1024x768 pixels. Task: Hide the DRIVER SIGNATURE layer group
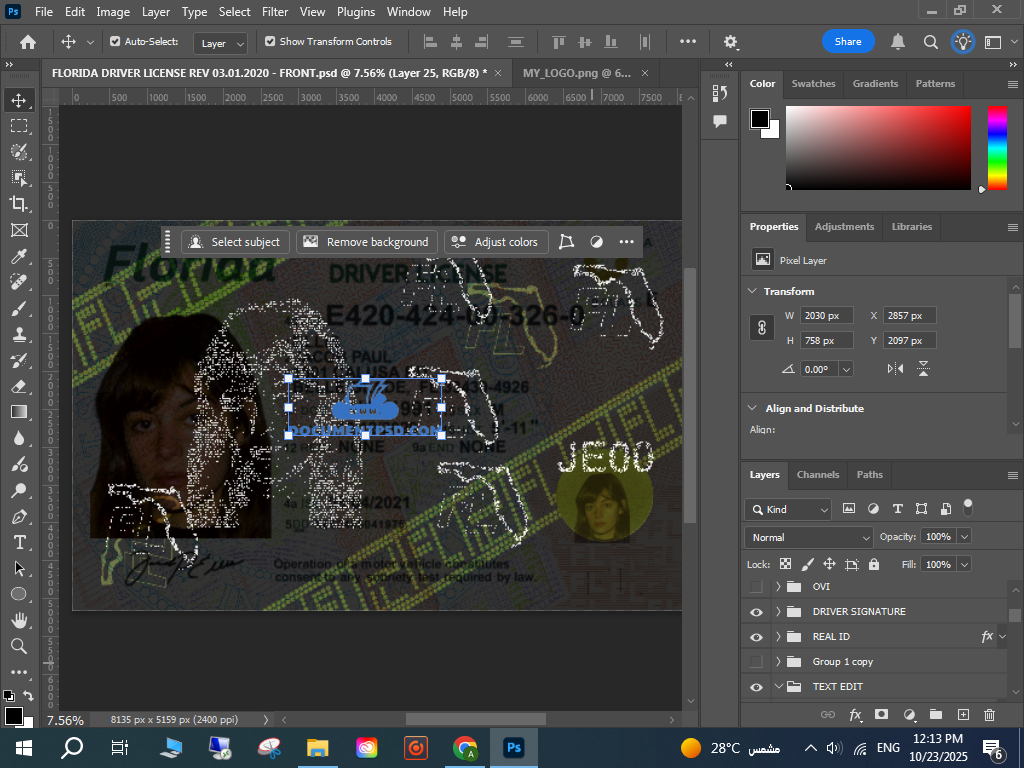756,612
